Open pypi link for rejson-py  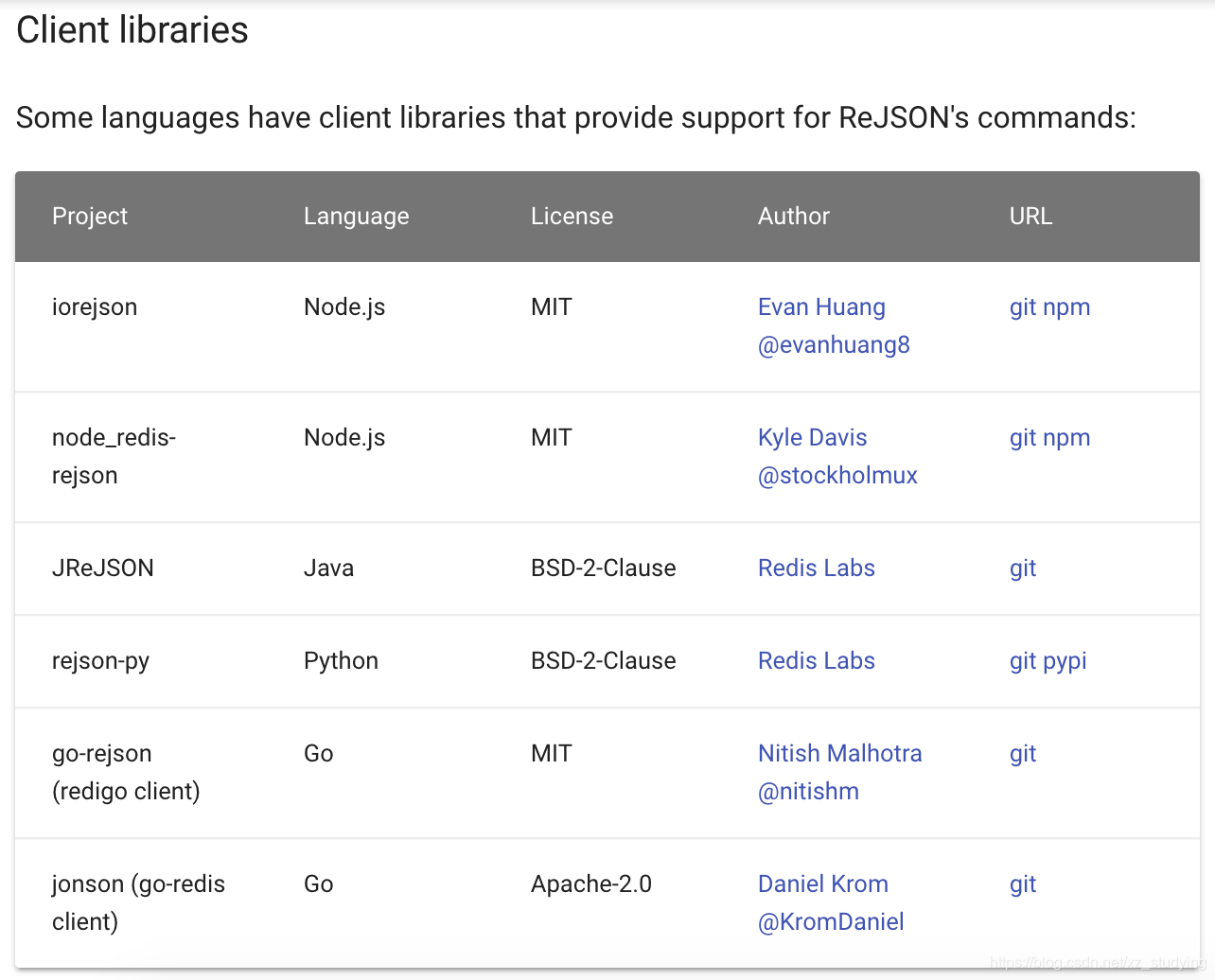(1065, 661)
